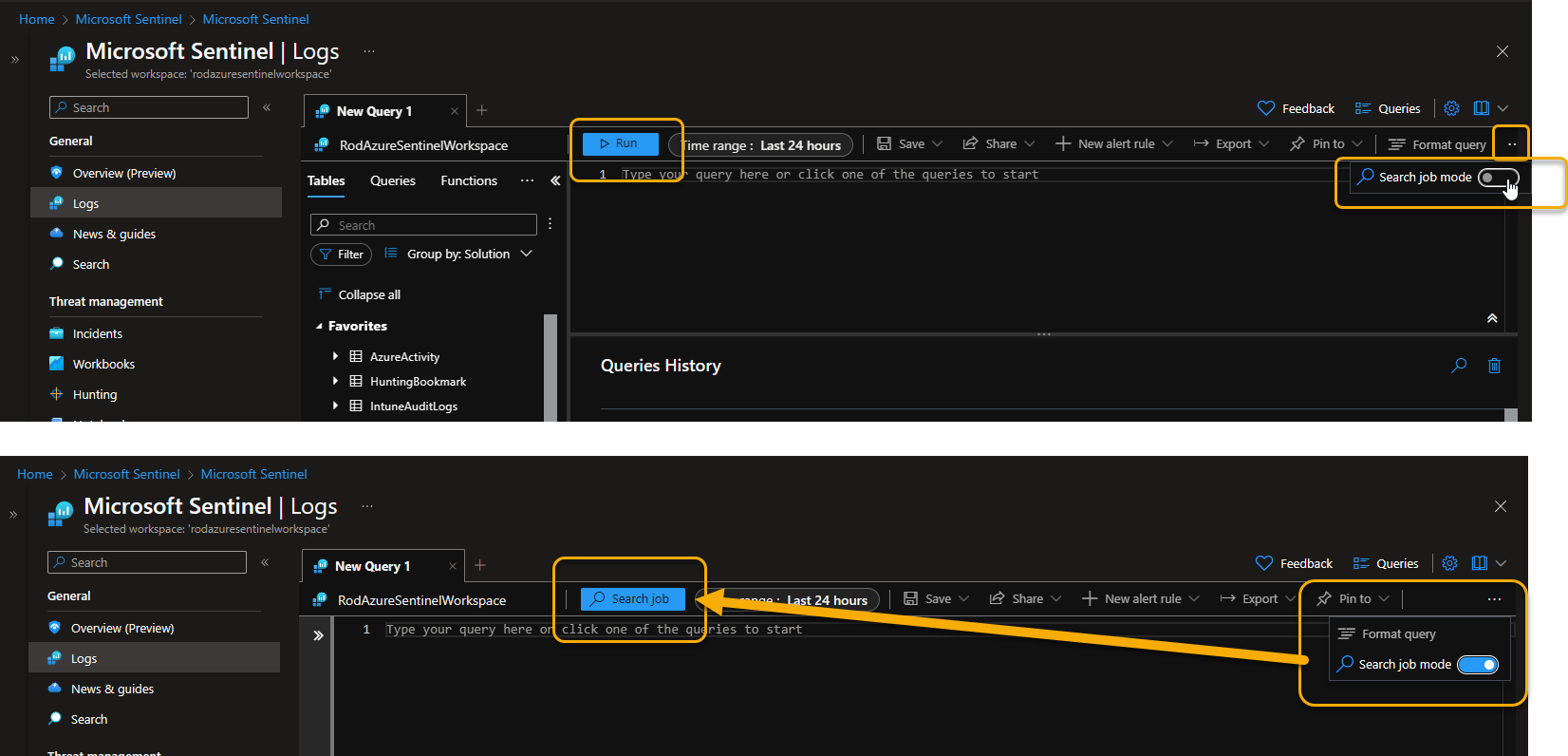The height and width of the screenshot is (756, 1568).
Task: Search the Queries History with magnifier icon
Action: click(1459, 366)
